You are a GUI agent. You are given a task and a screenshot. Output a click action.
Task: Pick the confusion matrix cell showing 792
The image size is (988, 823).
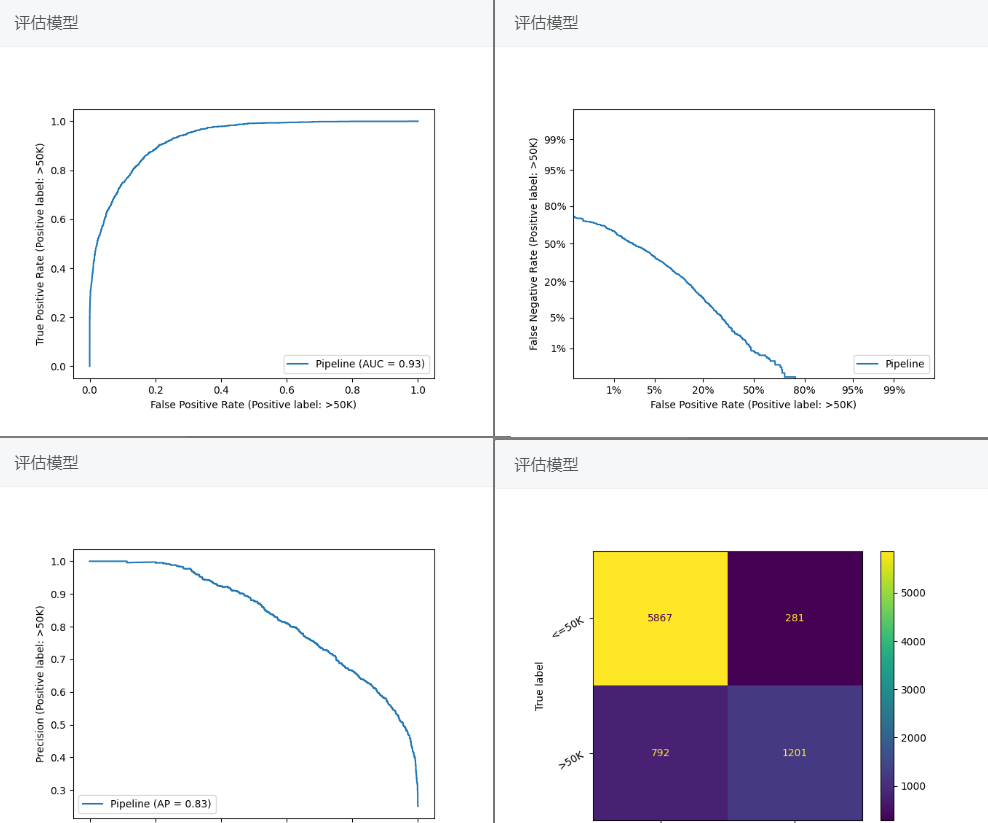point(660,752)
